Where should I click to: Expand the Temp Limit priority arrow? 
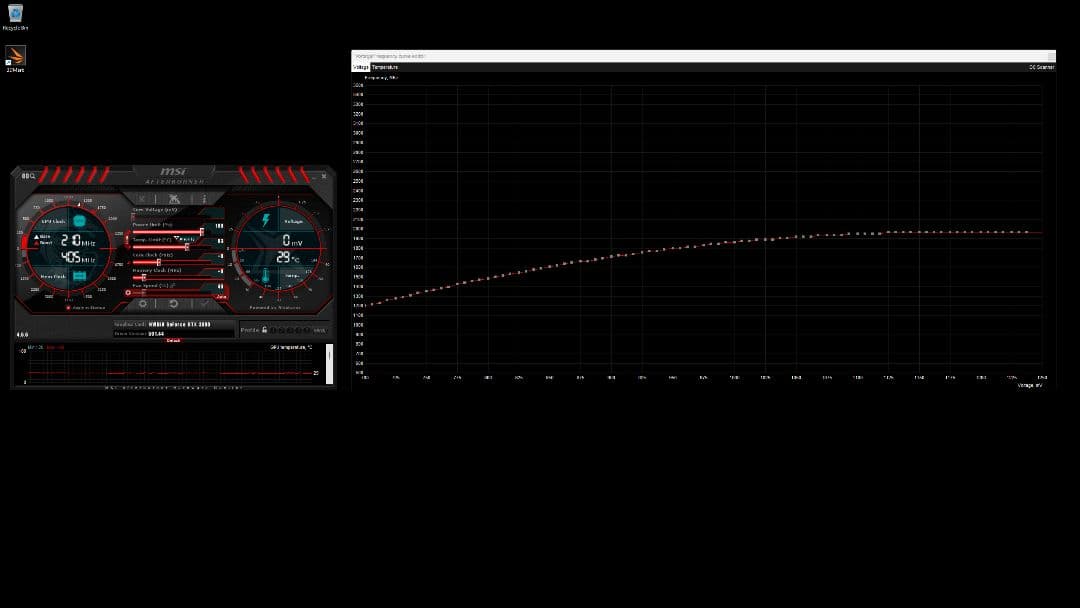pos(177,238)
